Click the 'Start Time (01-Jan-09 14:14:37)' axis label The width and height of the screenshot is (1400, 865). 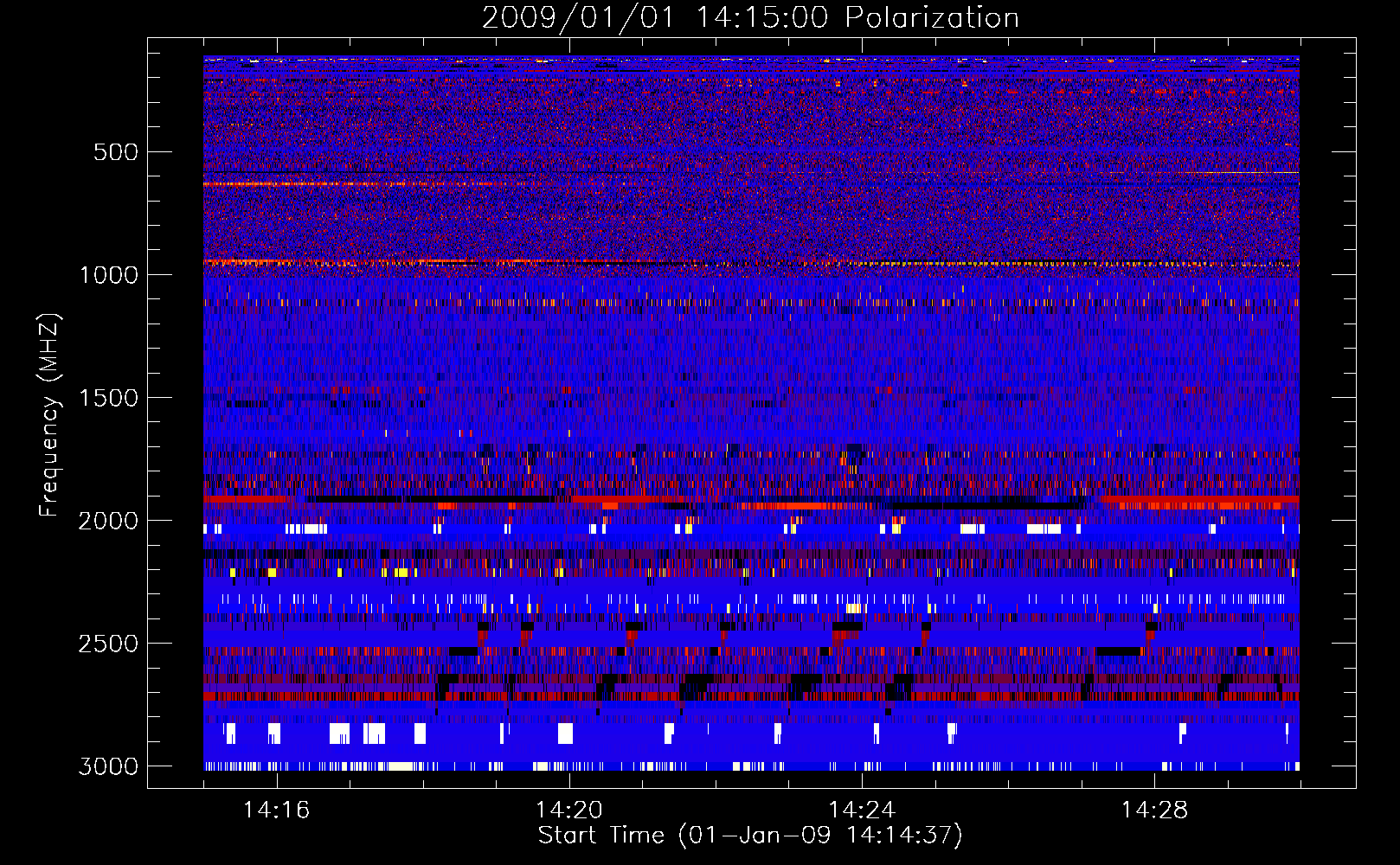pos(750,836)
